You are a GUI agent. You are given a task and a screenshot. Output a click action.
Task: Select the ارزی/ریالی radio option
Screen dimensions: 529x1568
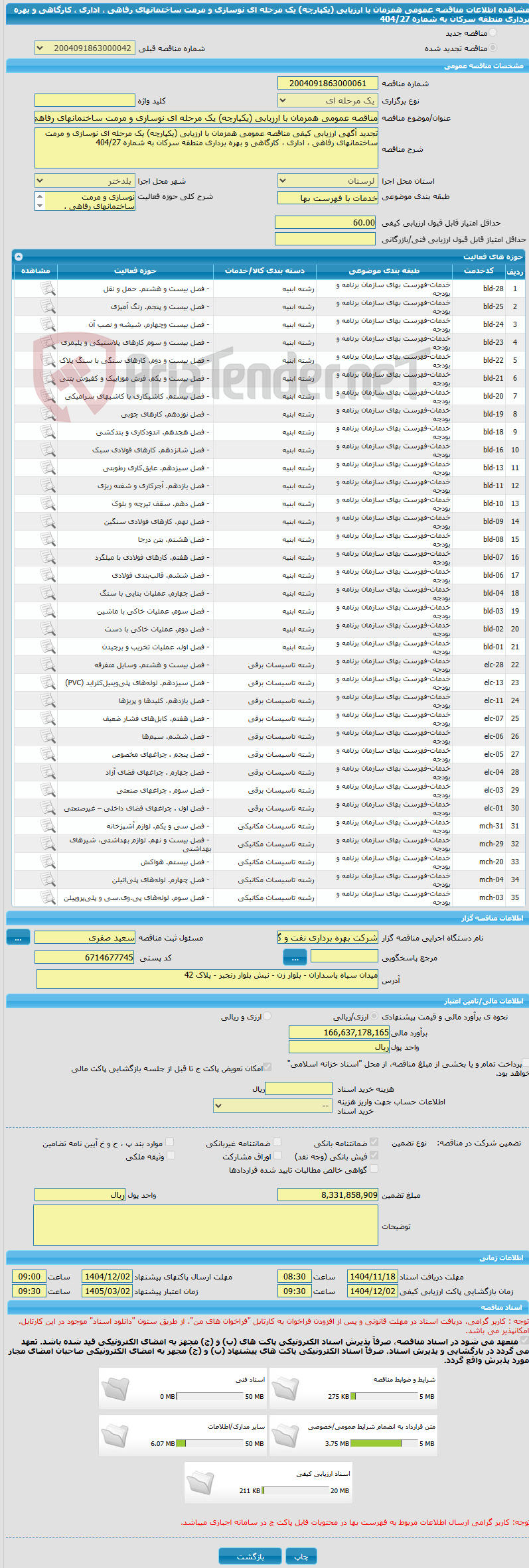tap(375, 1016)
